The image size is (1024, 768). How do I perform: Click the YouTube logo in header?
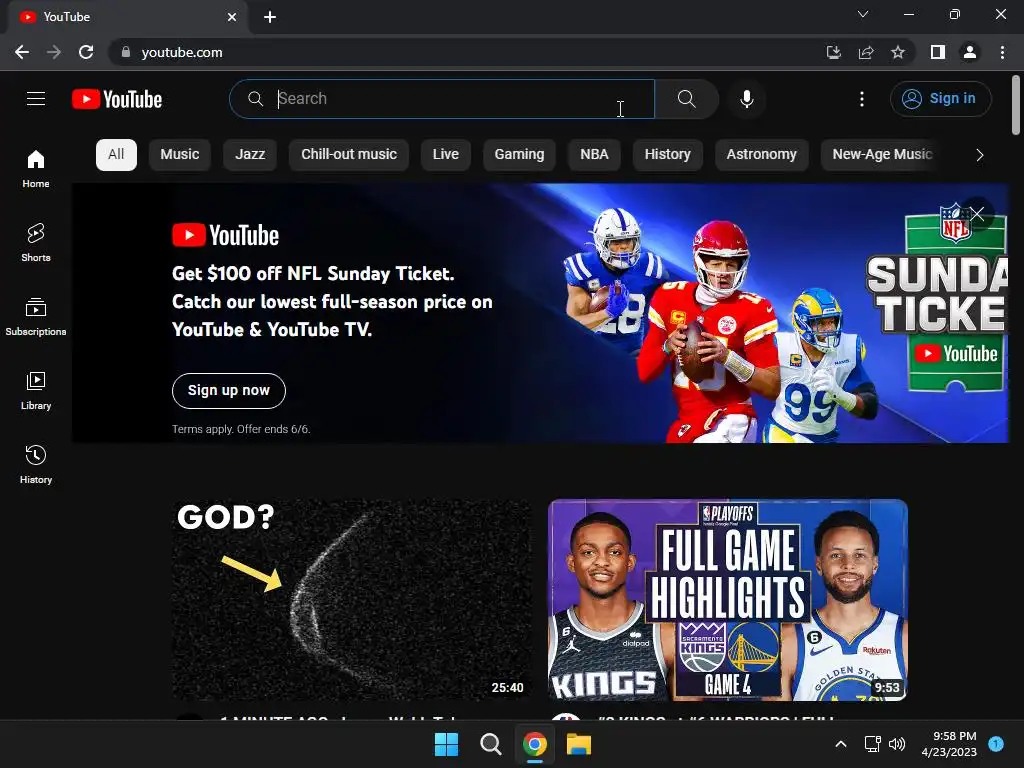pyautogui.click(x=117, y=99)
